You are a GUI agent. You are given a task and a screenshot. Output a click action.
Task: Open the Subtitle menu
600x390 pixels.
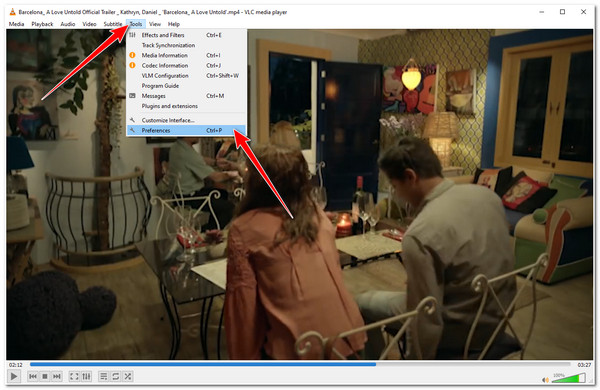pyautogui.click(x=112, y=24)
